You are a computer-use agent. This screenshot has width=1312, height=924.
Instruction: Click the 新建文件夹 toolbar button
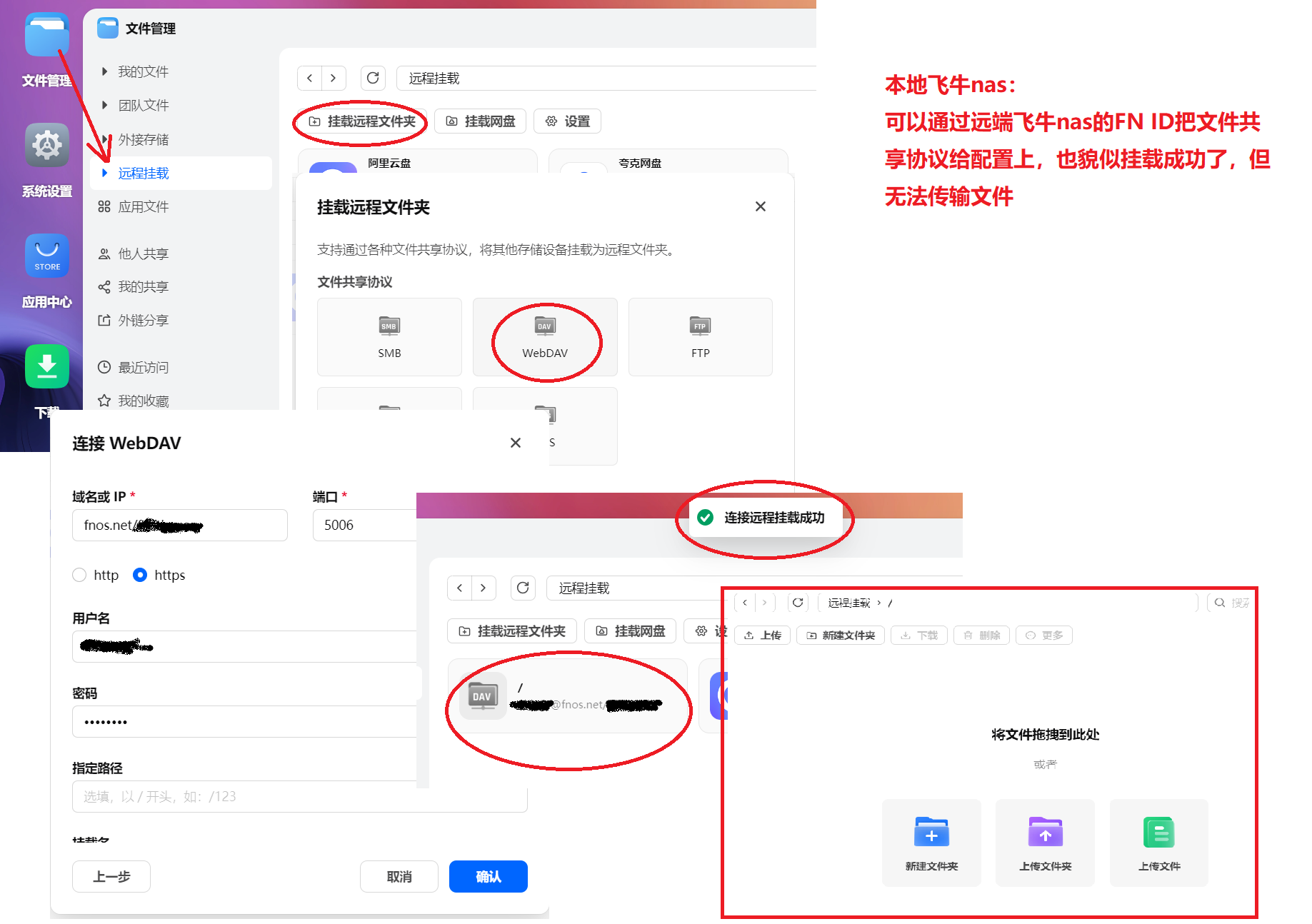coord(841,636)
